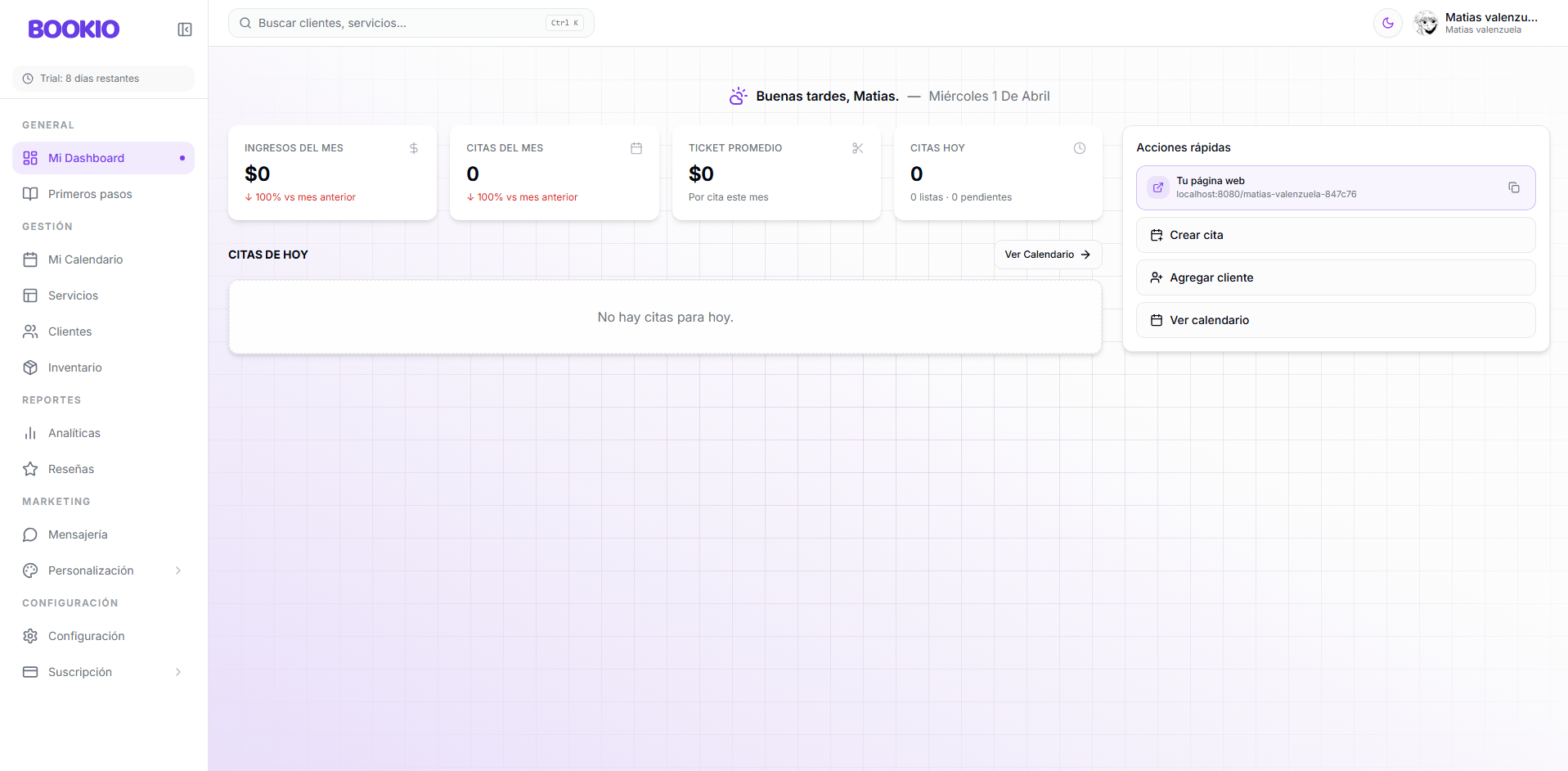Collapse the sidebar with the panel icon
1568x771 pixels.
185,29
